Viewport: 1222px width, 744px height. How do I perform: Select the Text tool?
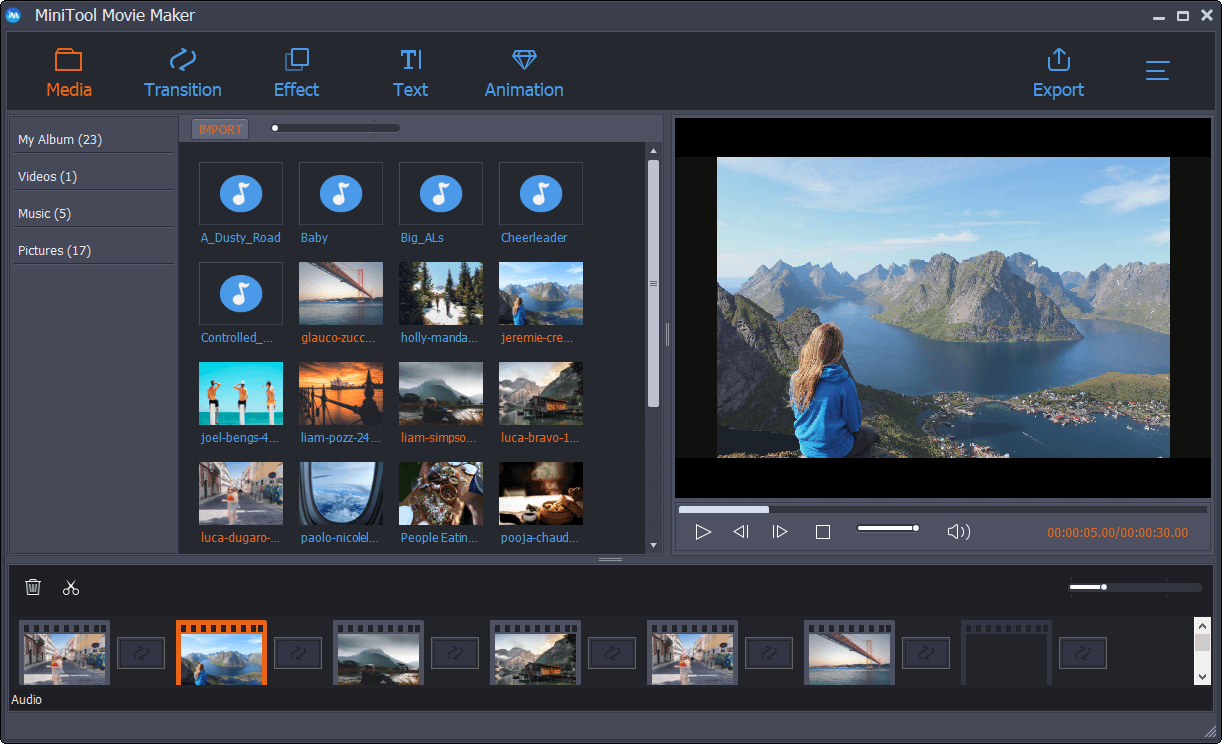point(410,70)
